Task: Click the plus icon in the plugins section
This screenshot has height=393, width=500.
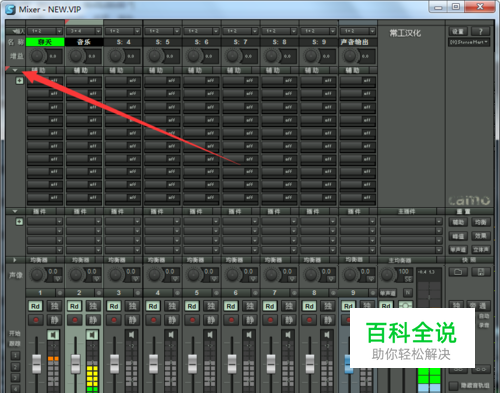Action: (x=19, y=221)
